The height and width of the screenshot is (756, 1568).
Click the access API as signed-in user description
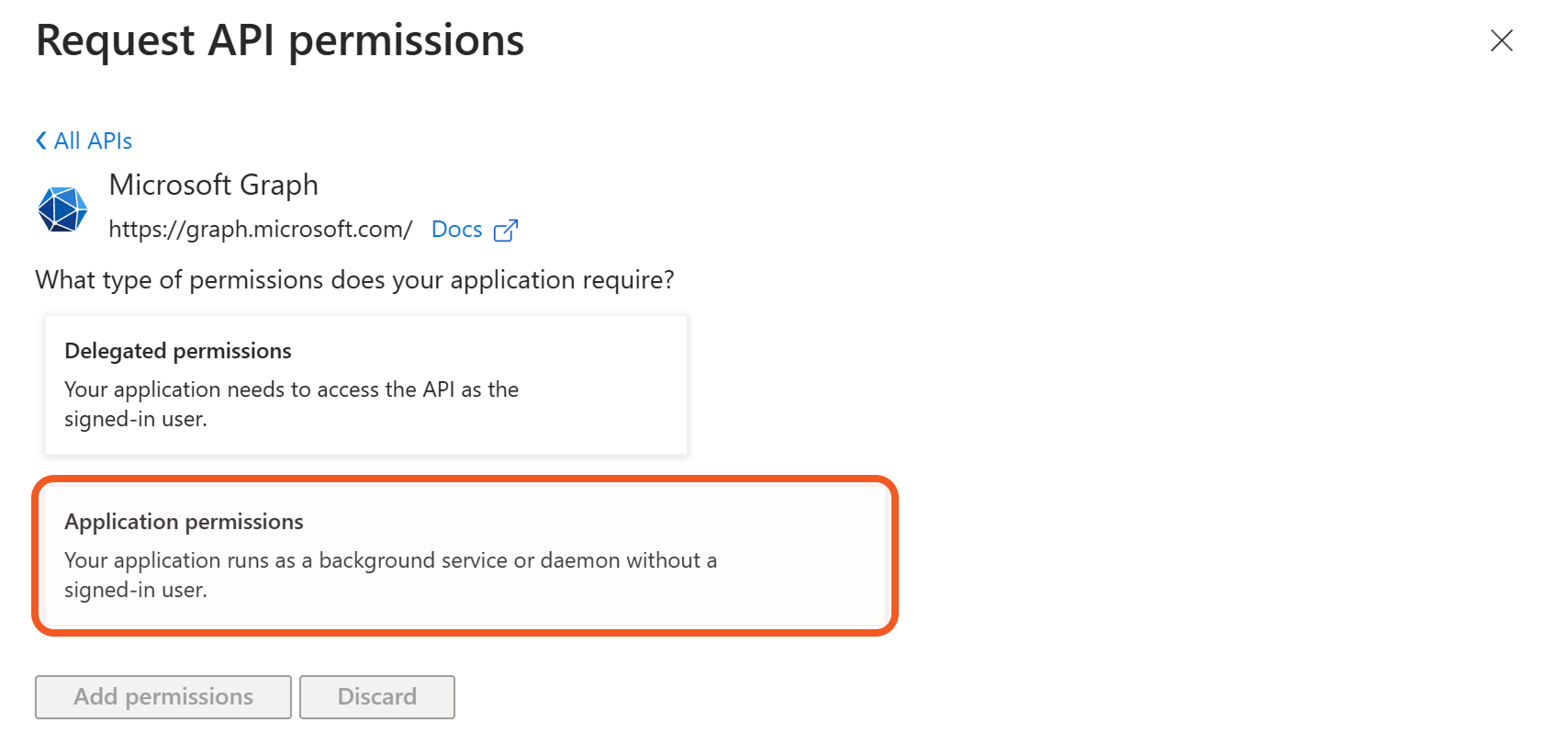291,389
